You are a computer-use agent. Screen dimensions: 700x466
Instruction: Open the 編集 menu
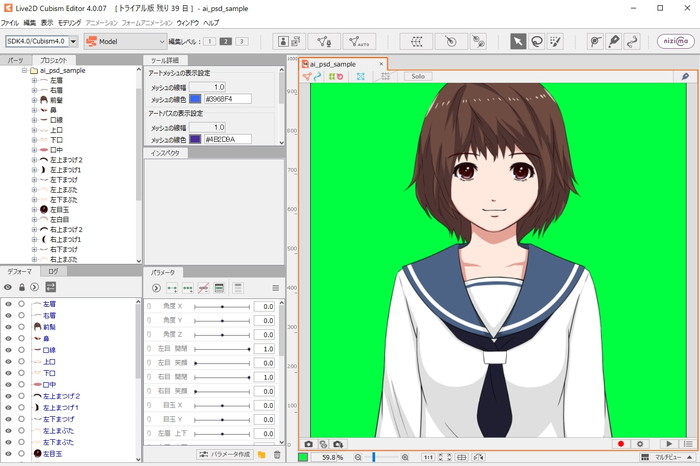[x=29, y=22]
